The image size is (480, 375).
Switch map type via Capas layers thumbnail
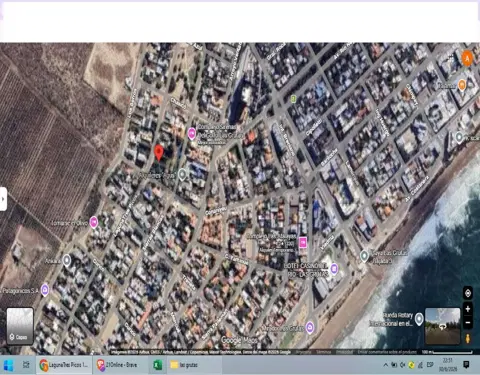coord(20,326)
